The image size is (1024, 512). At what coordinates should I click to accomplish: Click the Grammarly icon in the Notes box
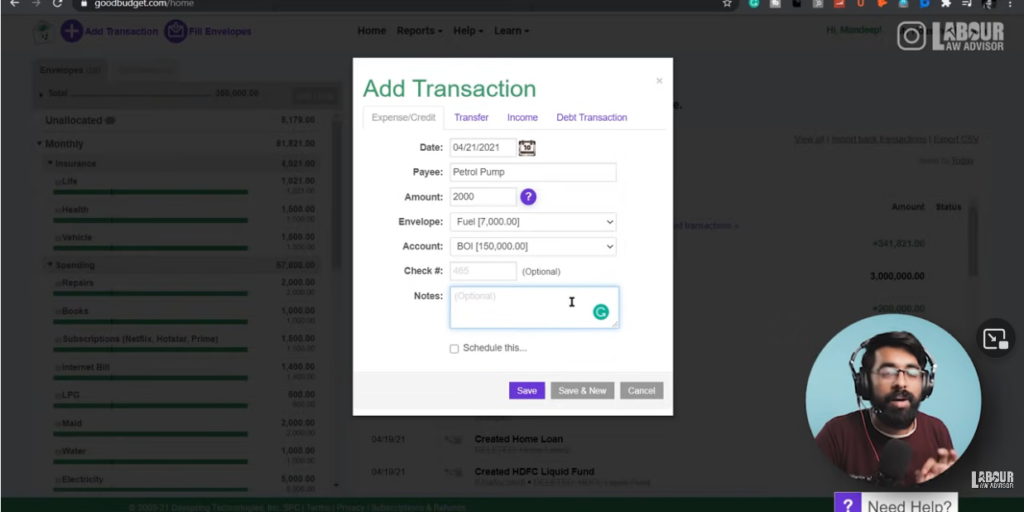(x=600, y=312)
